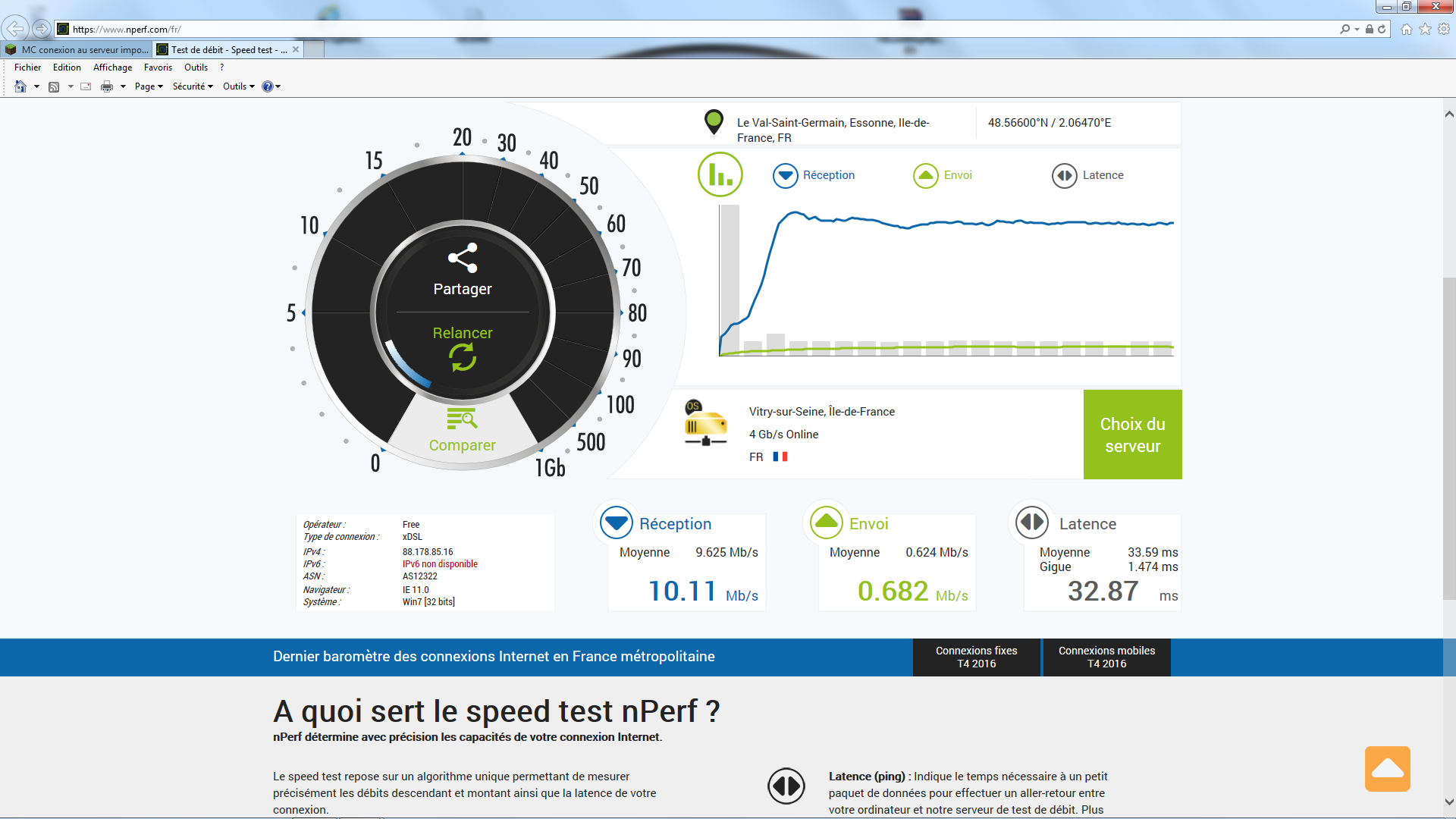Open the Page dropdown menu
Image resolution: width=1456 pixels, height=819 pixels.
click(149, 86)
